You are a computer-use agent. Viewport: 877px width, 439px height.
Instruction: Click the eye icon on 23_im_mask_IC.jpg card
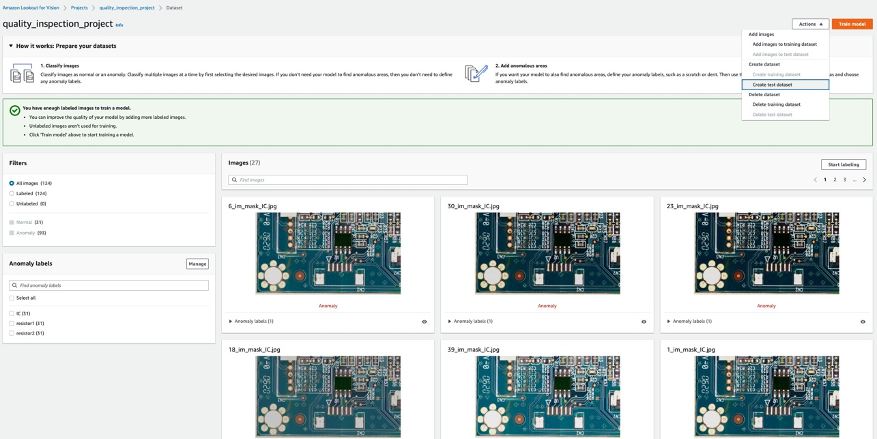coord(862,322)
